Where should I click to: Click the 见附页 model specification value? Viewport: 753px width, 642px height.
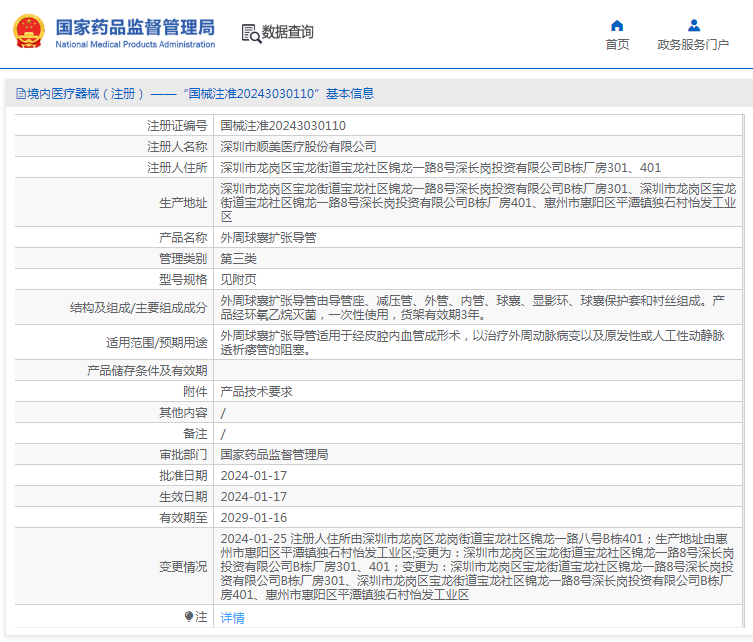tap(239, 279)
